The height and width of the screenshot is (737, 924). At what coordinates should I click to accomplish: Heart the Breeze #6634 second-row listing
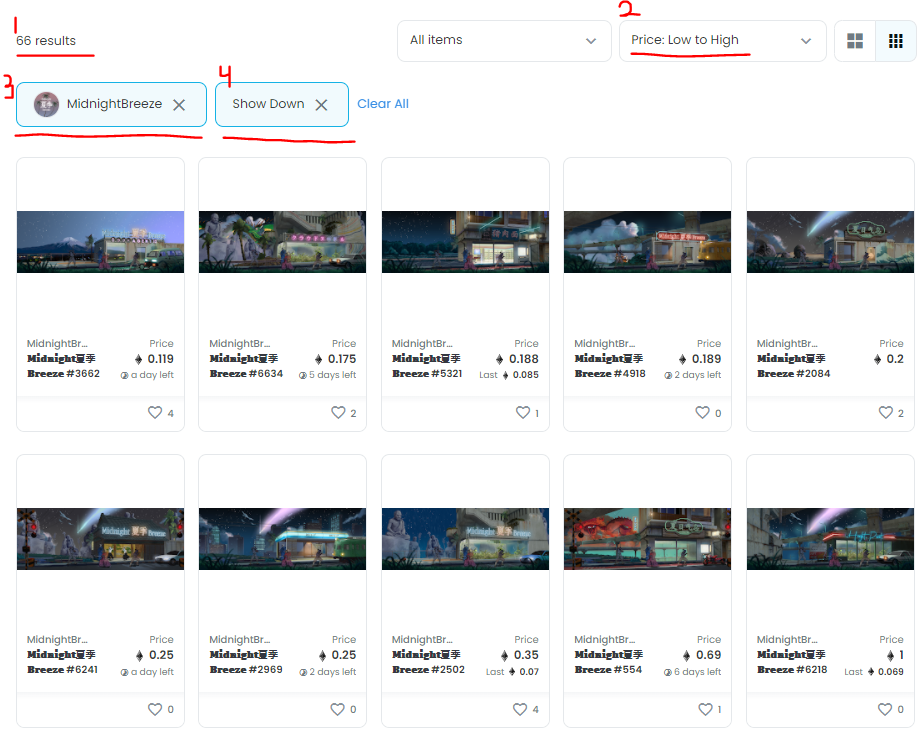point(342,413)
